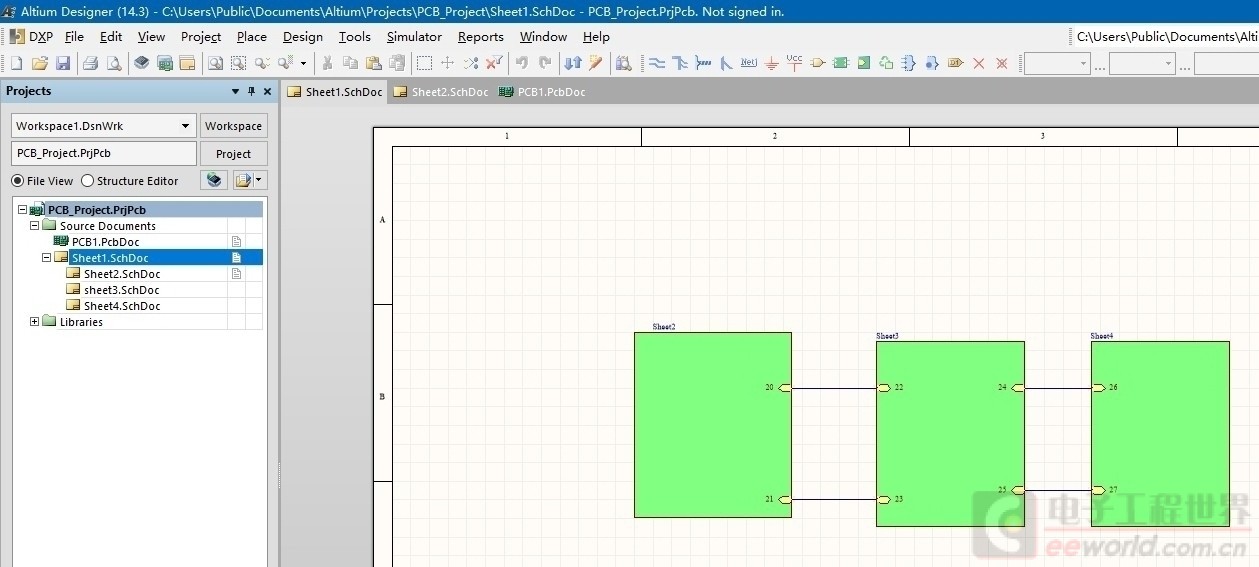Image resolution: width=1259 pixels, height=567 pixels.
Task: Click the Open folder toolbar icon
Action: pos(40,63)
